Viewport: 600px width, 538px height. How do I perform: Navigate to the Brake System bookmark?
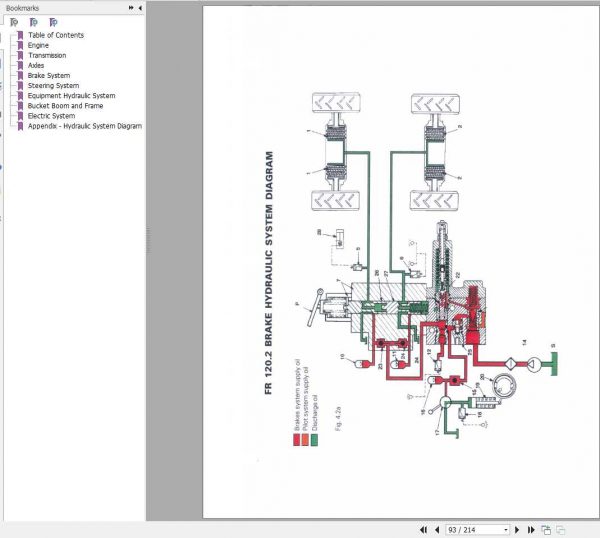point(48,75)
